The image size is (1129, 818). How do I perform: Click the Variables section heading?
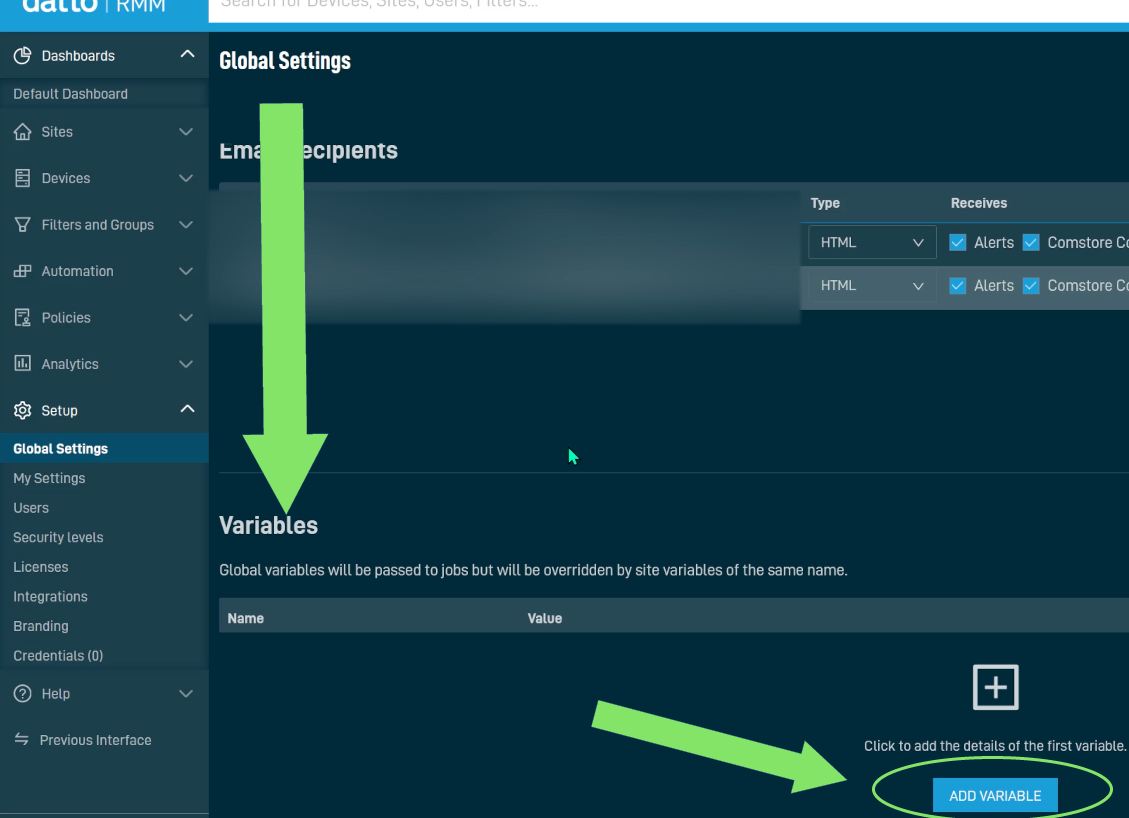click(269, 526)
